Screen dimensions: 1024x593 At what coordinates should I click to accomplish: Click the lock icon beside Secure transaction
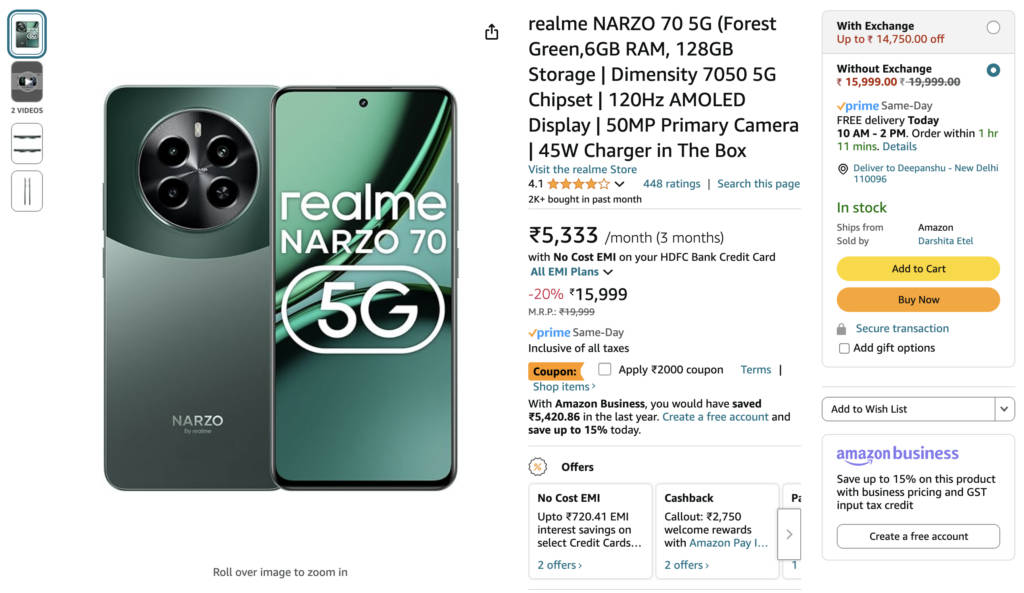click(841, 328)
